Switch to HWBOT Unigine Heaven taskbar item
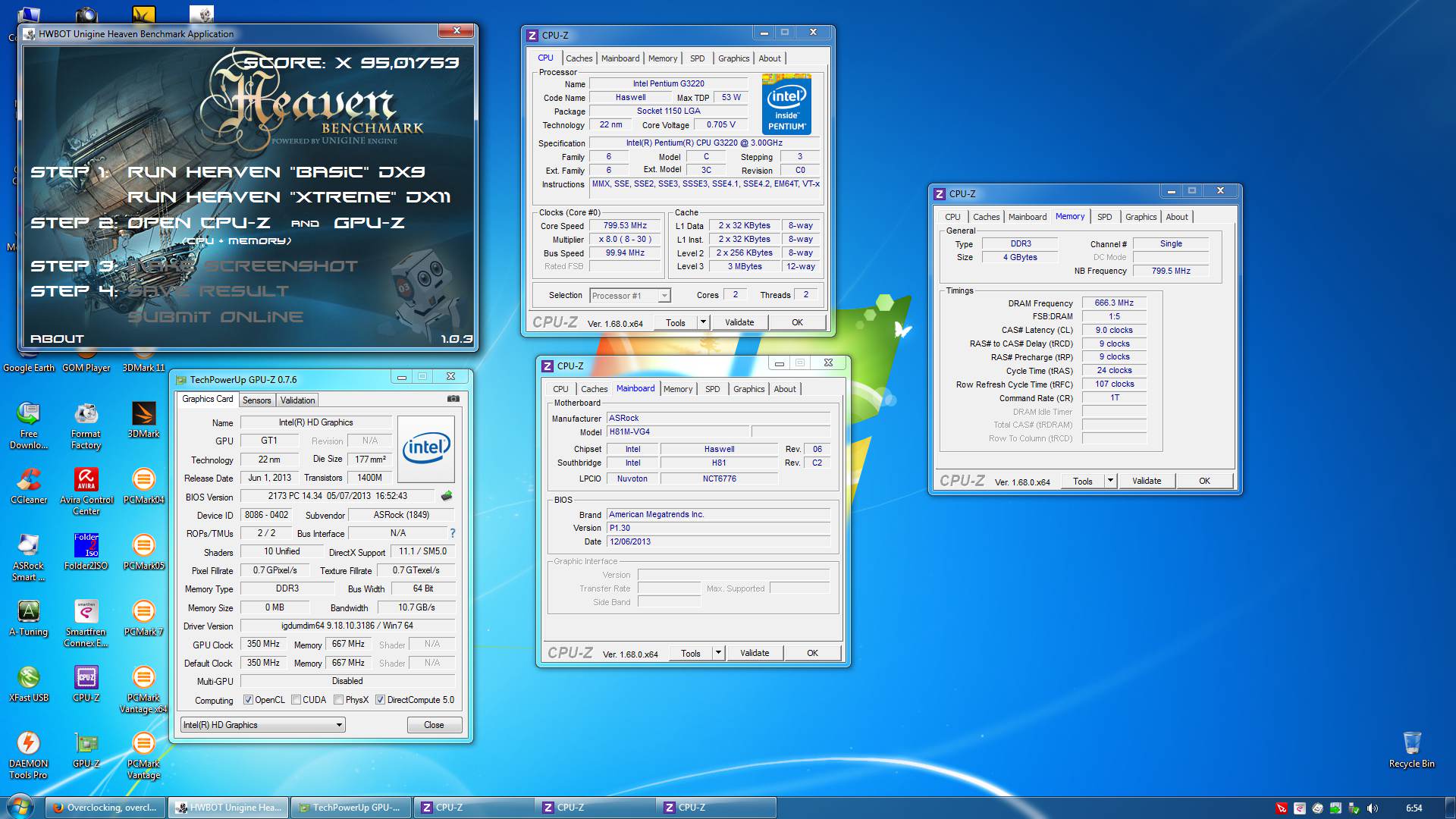Viewport: 1456px width, 819px height. tap(228, 808)
